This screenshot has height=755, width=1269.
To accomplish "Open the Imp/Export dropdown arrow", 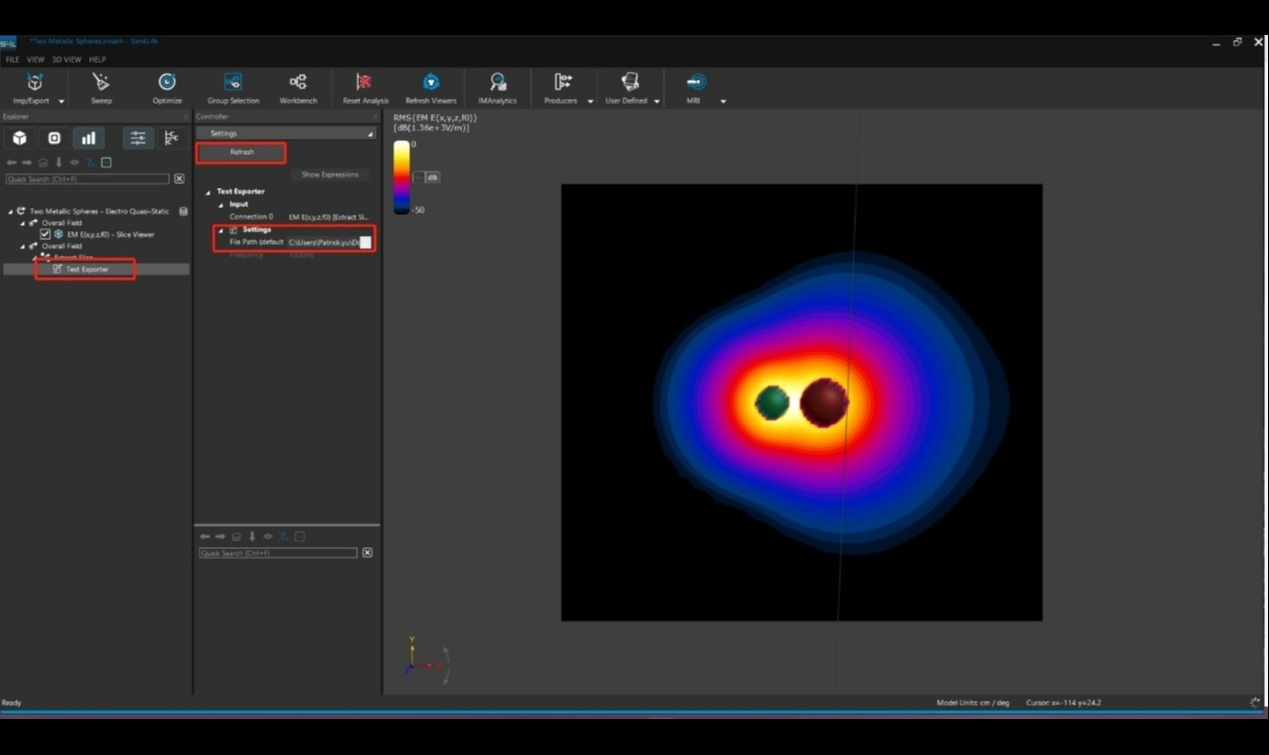I will [61, 101].
